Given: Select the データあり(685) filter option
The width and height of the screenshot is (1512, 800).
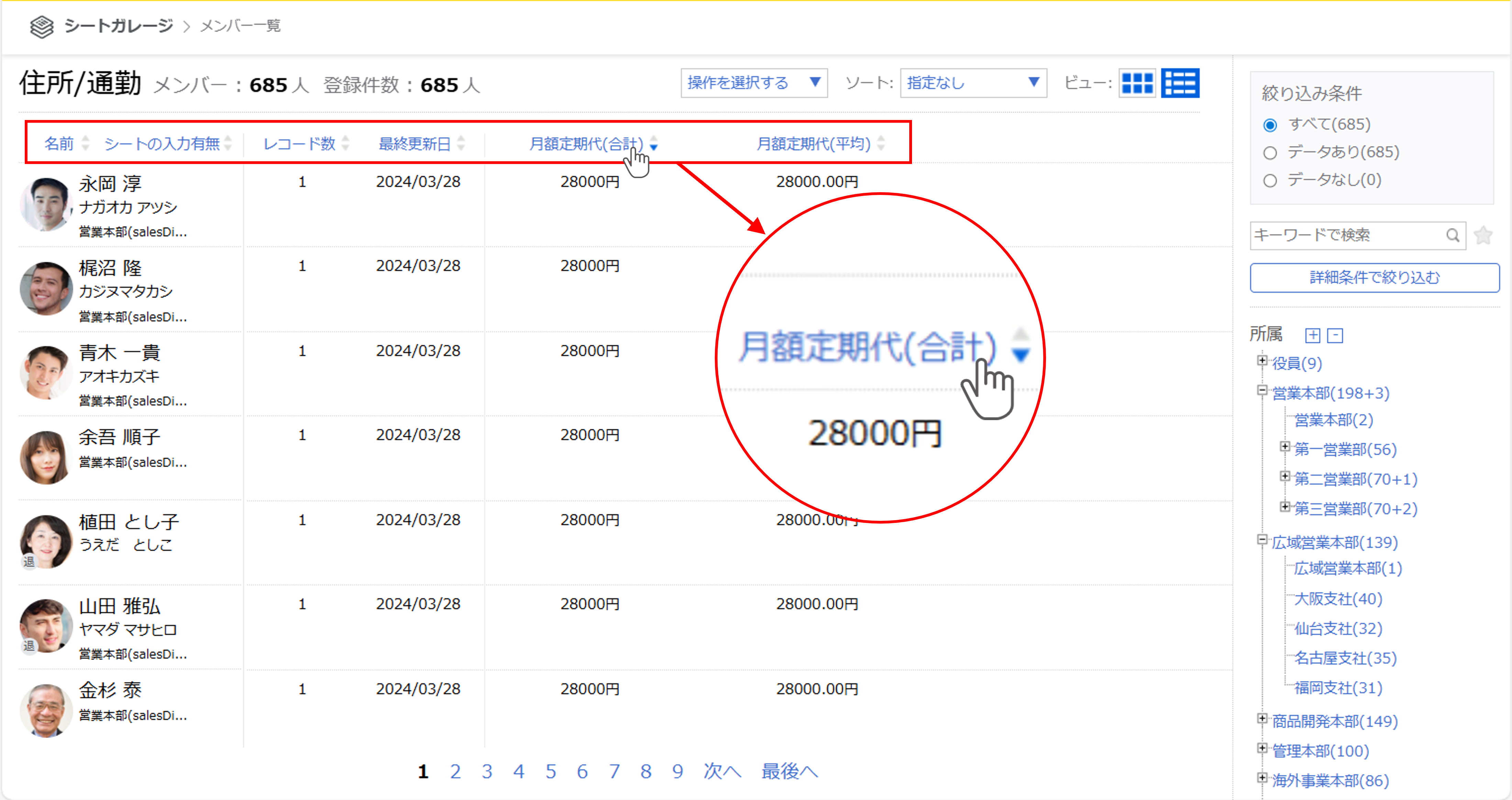Looking at the screenshot, I should click(x=1270, y=153).
